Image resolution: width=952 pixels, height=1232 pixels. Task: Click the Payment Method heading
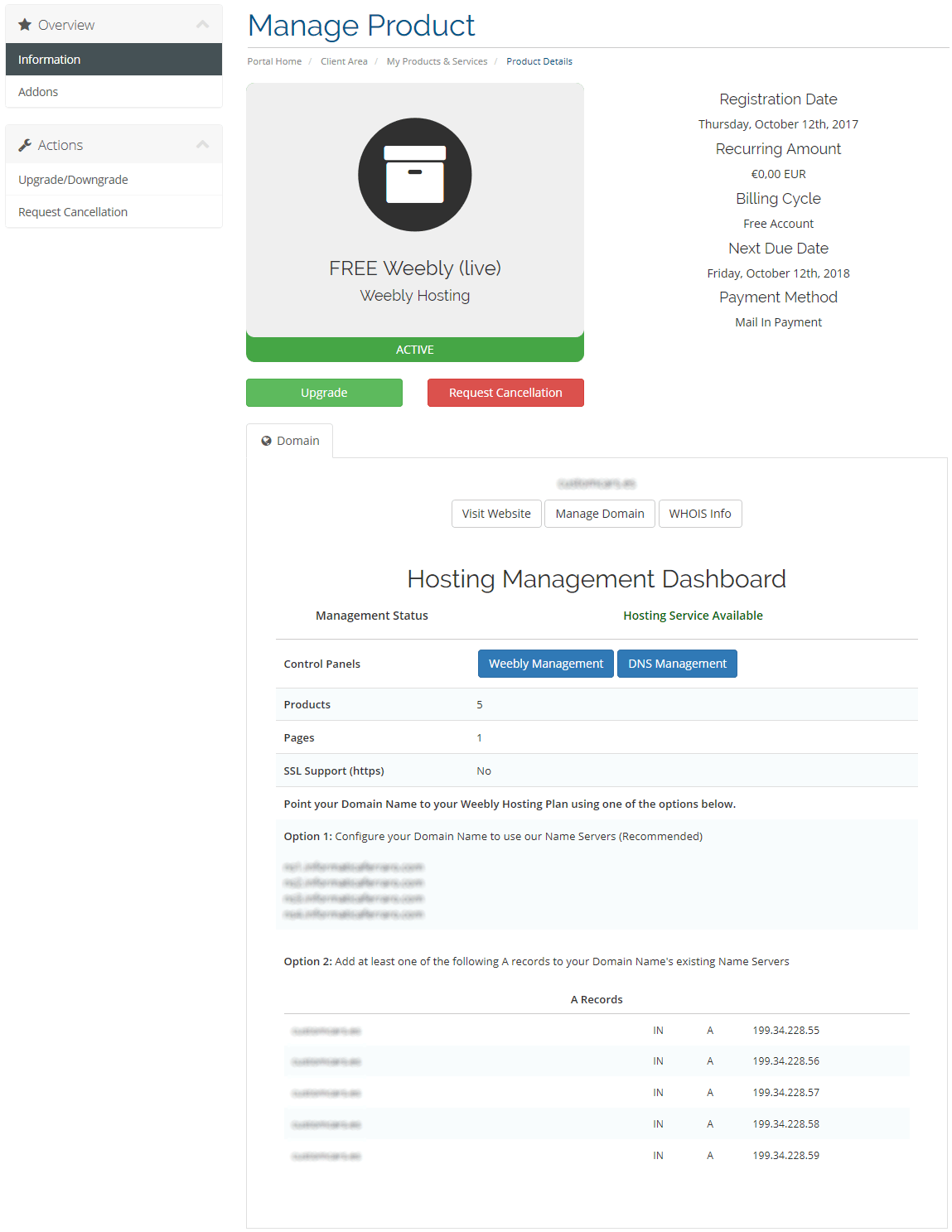tap(778, 297)
